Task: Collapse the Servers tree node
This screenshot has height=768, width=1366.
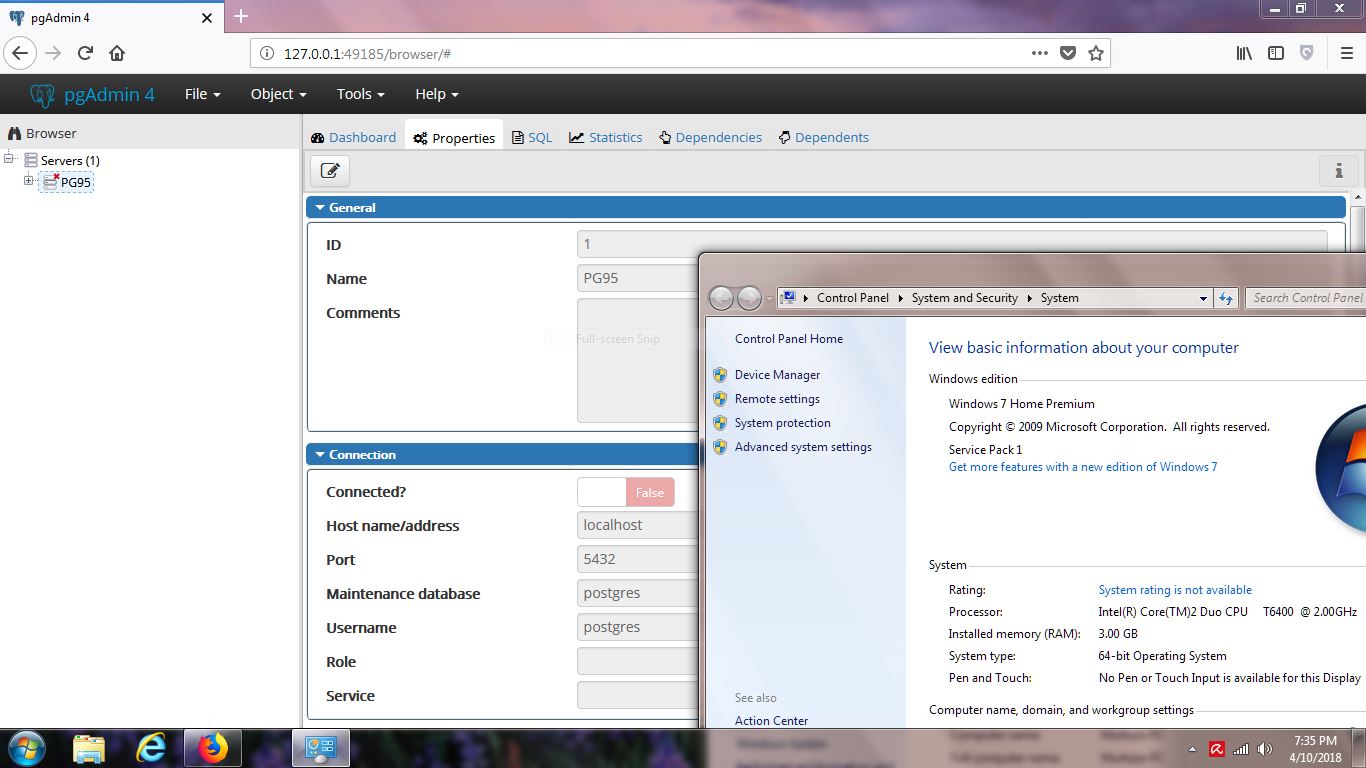Action: (10, 159)
